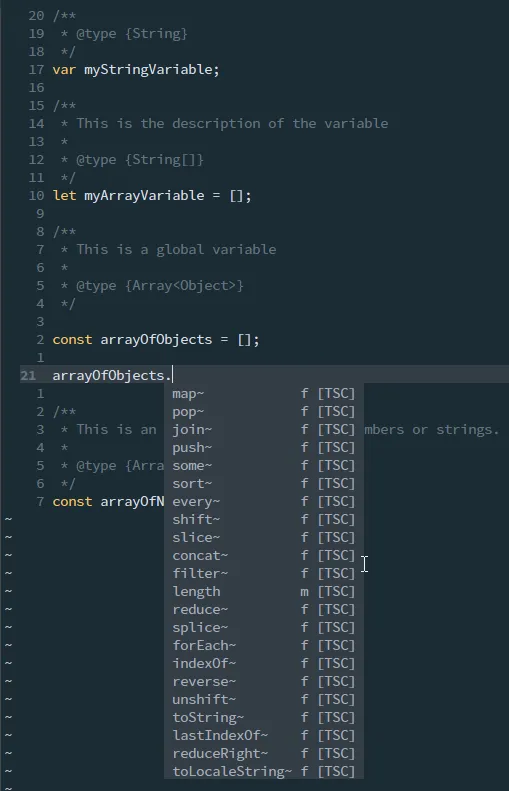Select splice~ from the popup
The image size is (509, 791).
click(x=263, y=628)
